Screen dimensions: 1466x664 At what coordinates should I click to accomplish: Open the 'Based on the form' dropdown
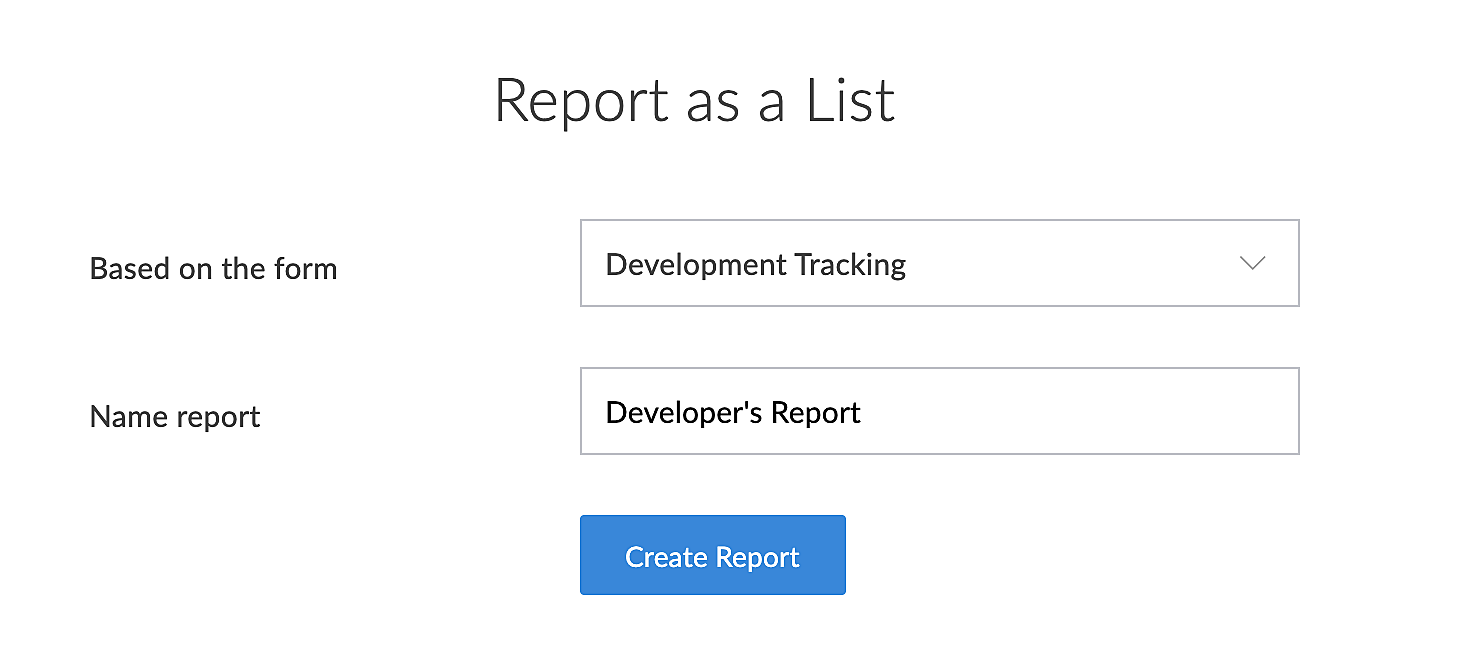[939, 263]
